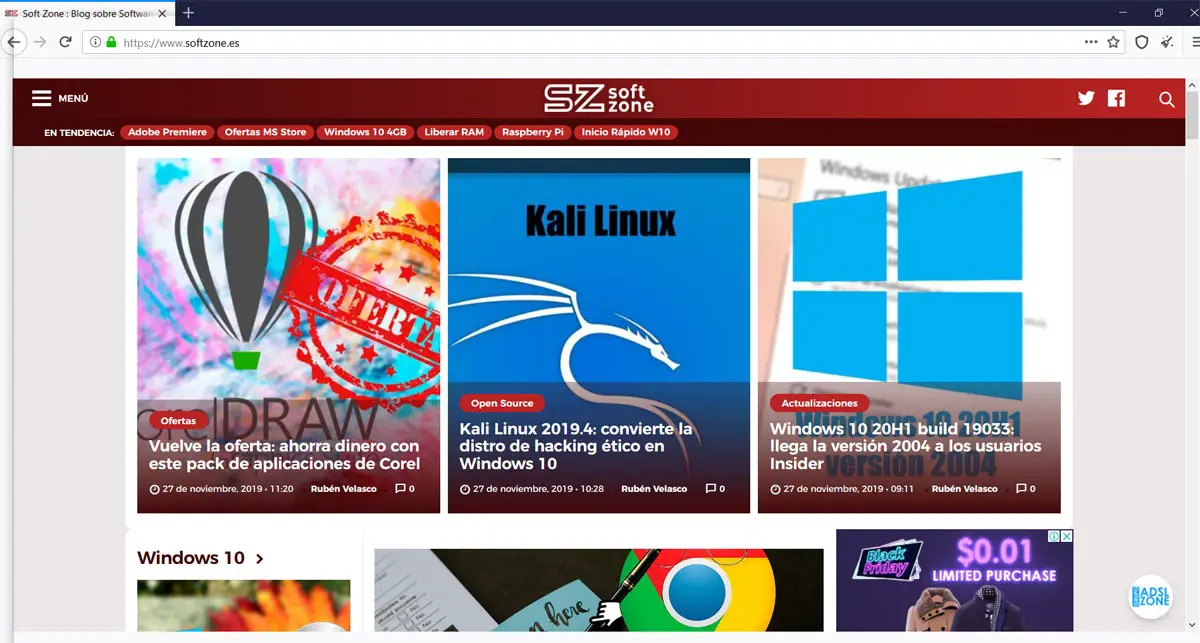This screenshot has height=643, width=1200.
Task: Open the shield tracking protection icon
Action: coord(1142,42)
